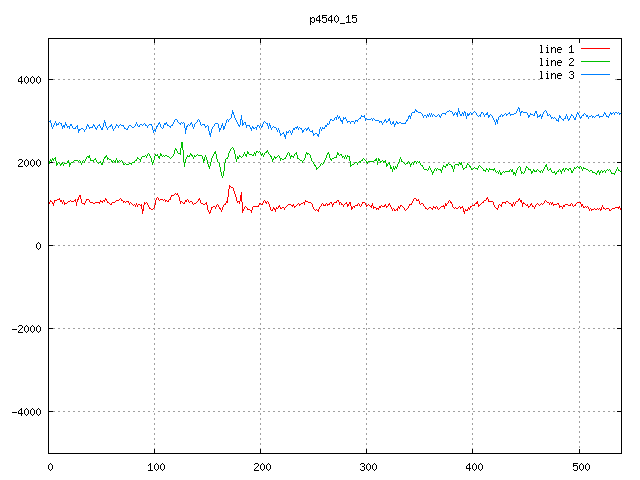Click the blue legend sample for line 3
640x480 pixels.
coord(595,76)
